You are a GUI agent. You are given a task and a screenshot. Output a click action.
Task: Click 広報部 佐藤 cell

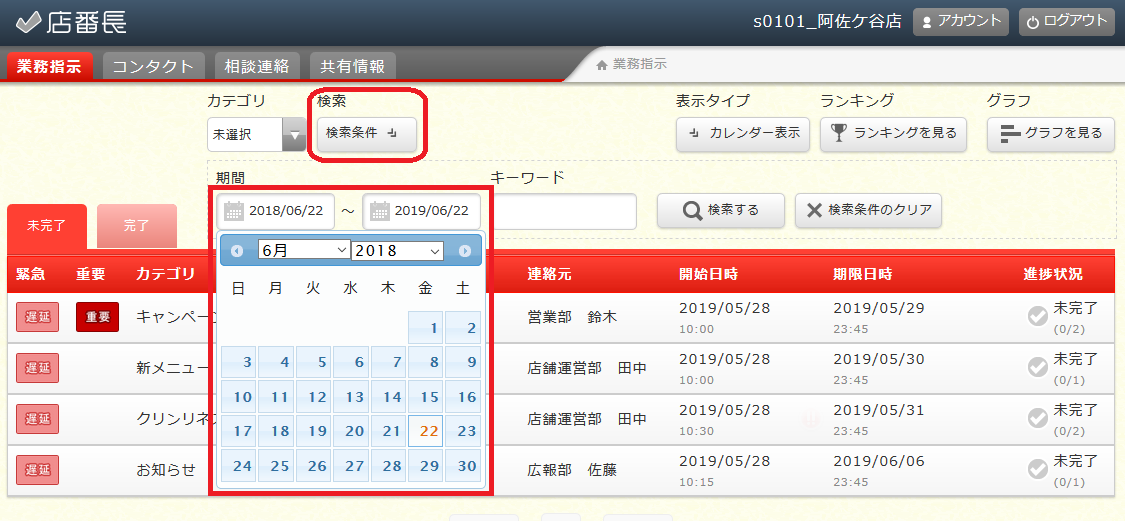572,470
